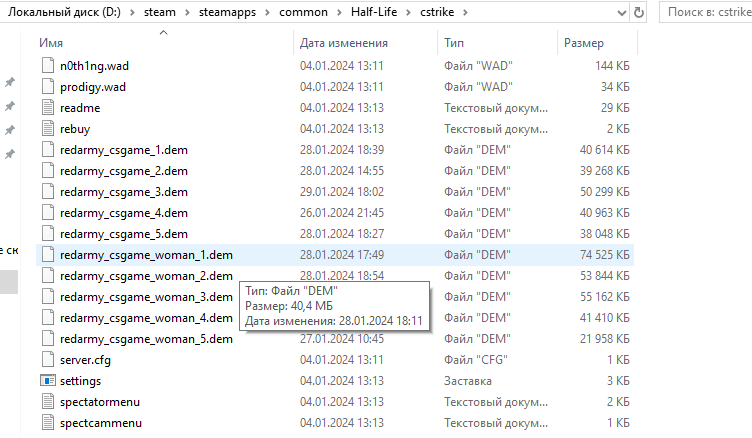The image size is (752, 438).
Task: Navigate to Half-Life breadcrumb
Action: (x=374, y=12)
